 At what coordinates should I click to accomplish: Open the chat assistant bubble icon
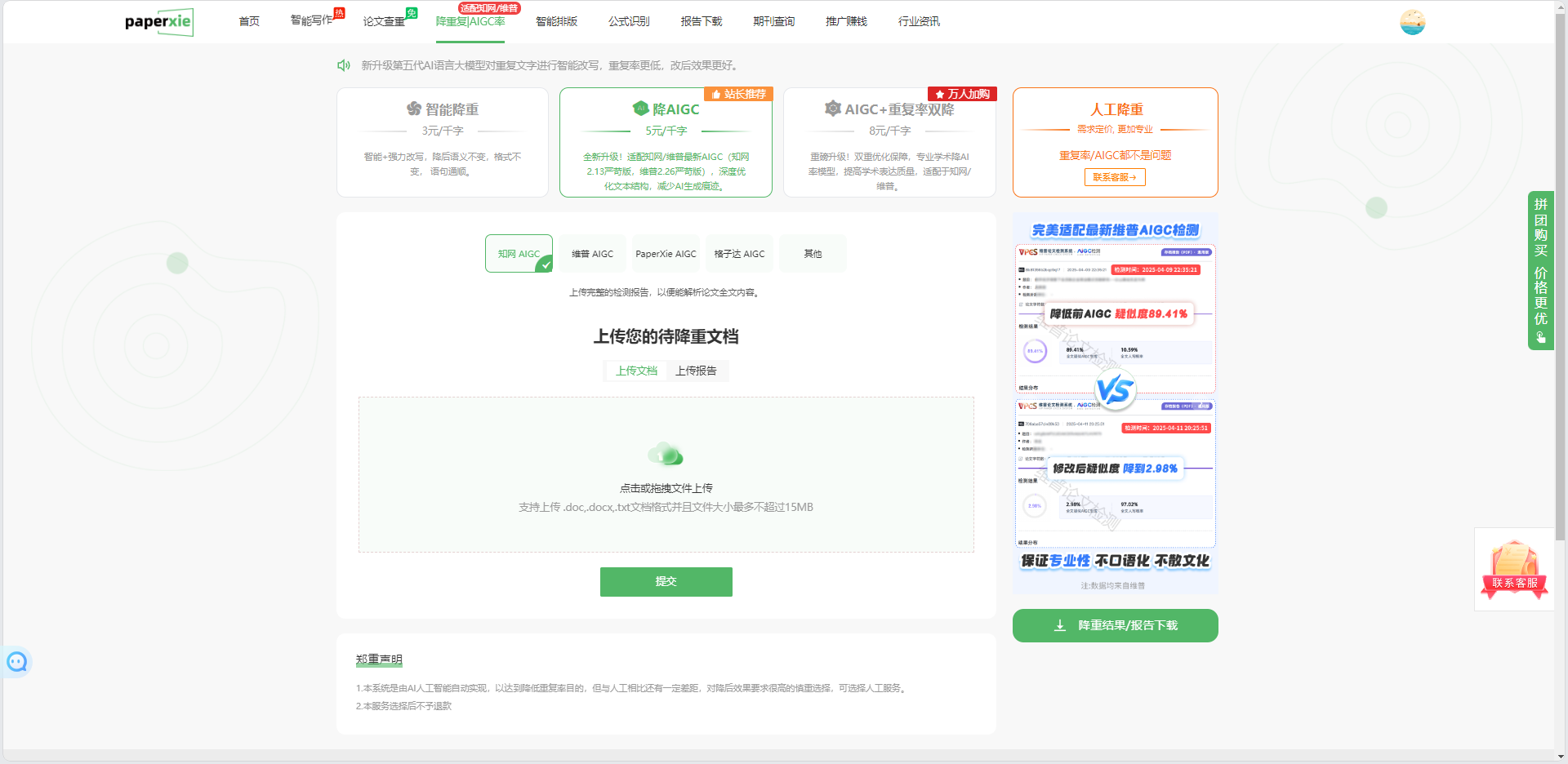point(17,662)
